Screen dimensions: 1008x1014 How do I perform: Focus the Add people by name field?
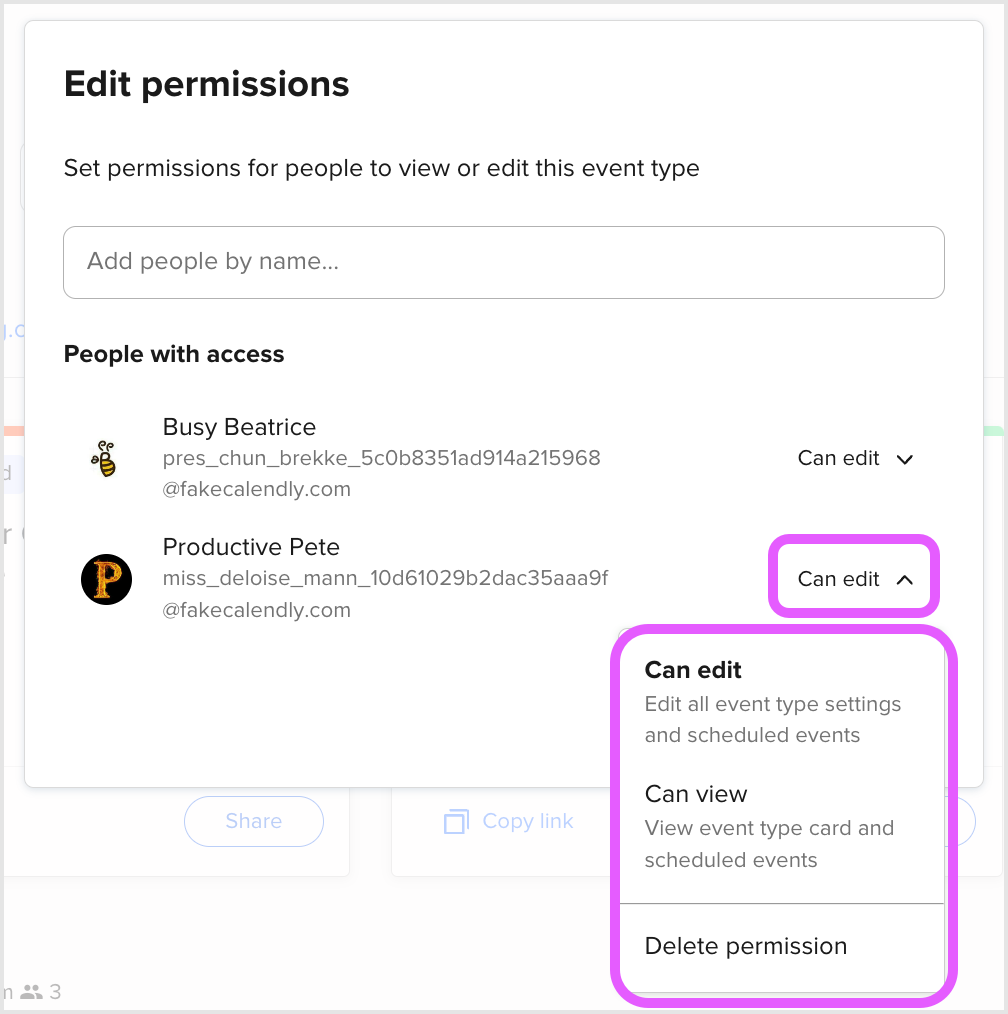(x=503, y=262)
